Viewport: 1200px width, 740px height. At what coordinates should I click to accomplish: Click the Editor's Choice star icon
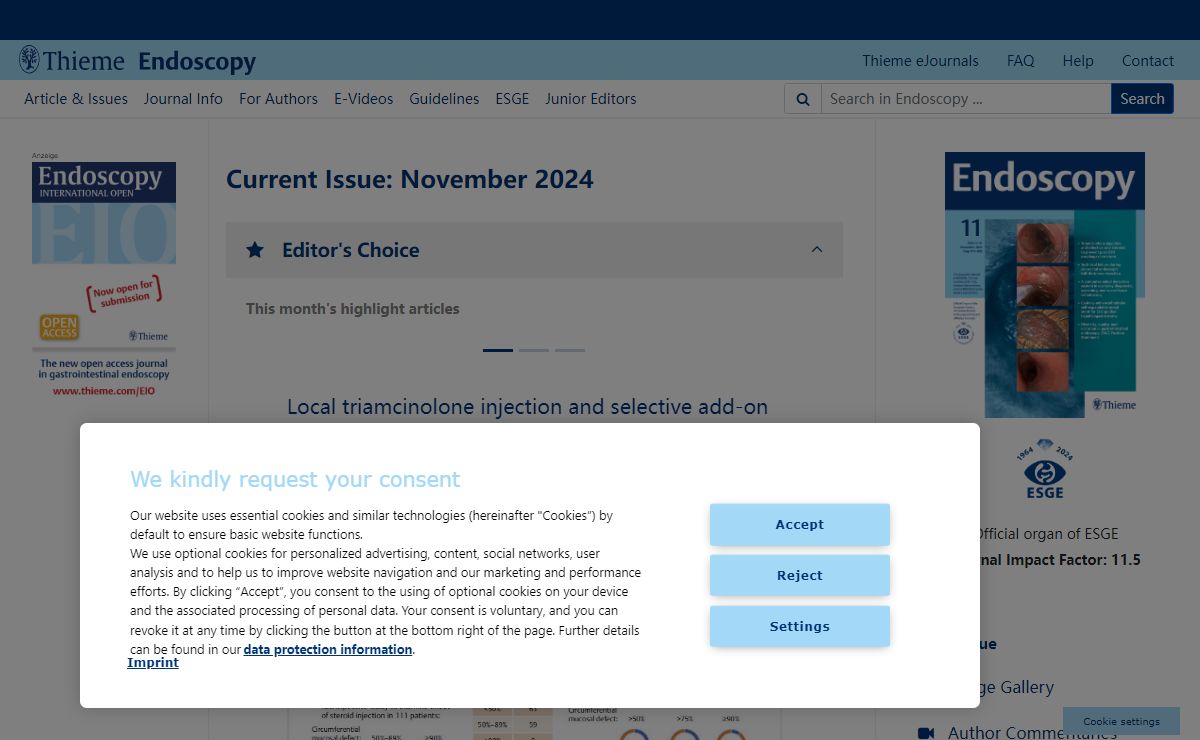coord(255,250)
